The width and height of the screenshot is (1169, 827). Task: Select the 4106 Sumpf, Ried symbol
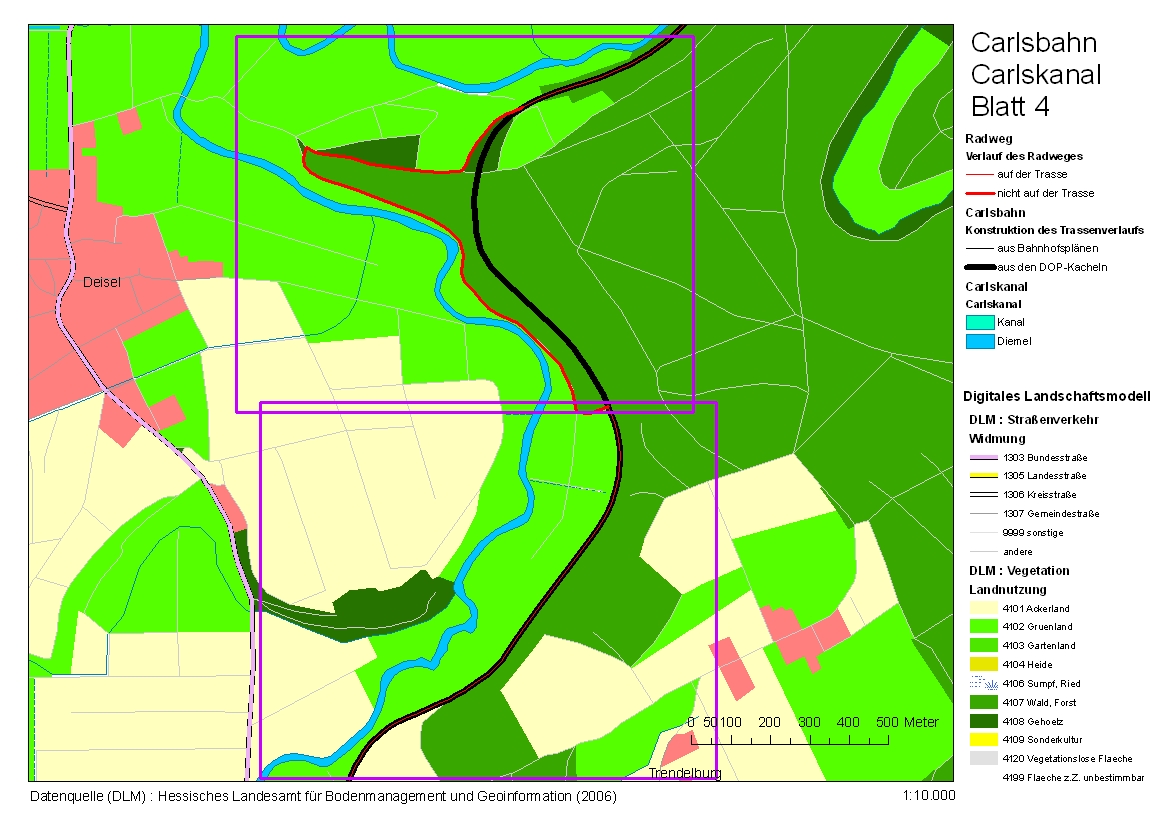point(984,683)
